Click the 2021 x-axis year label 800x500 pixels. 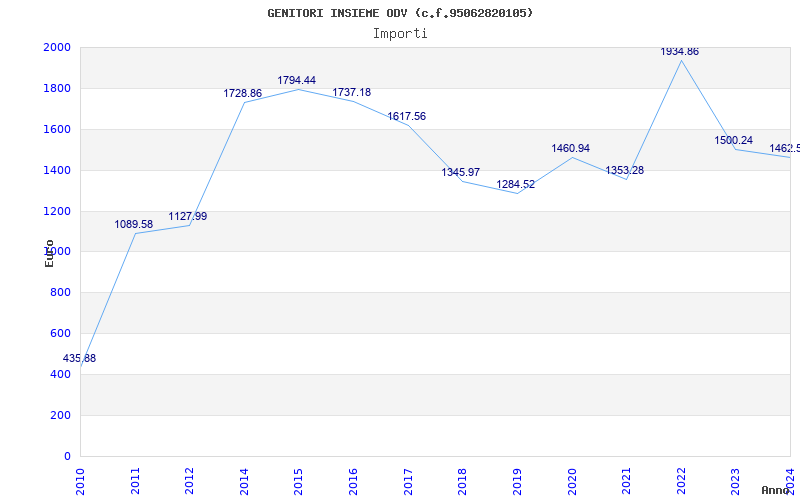point(627,482)
